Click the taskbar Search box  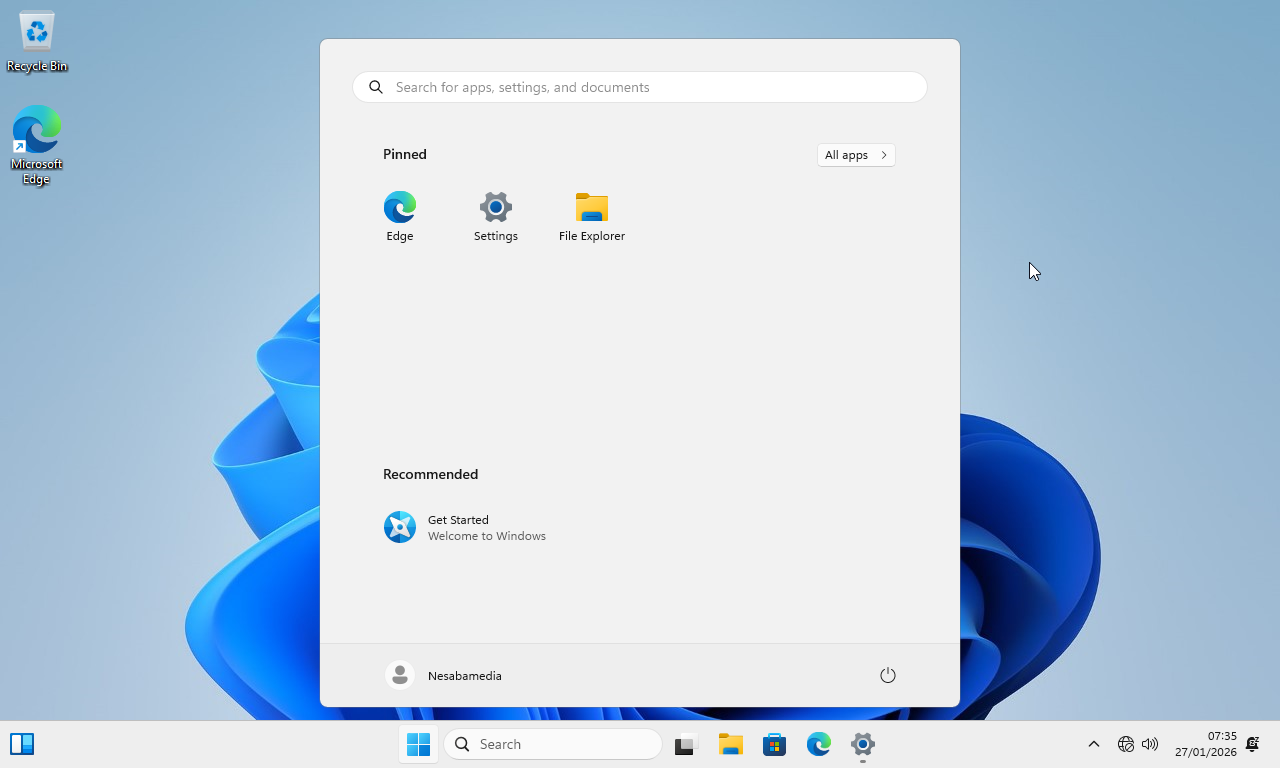553,744
